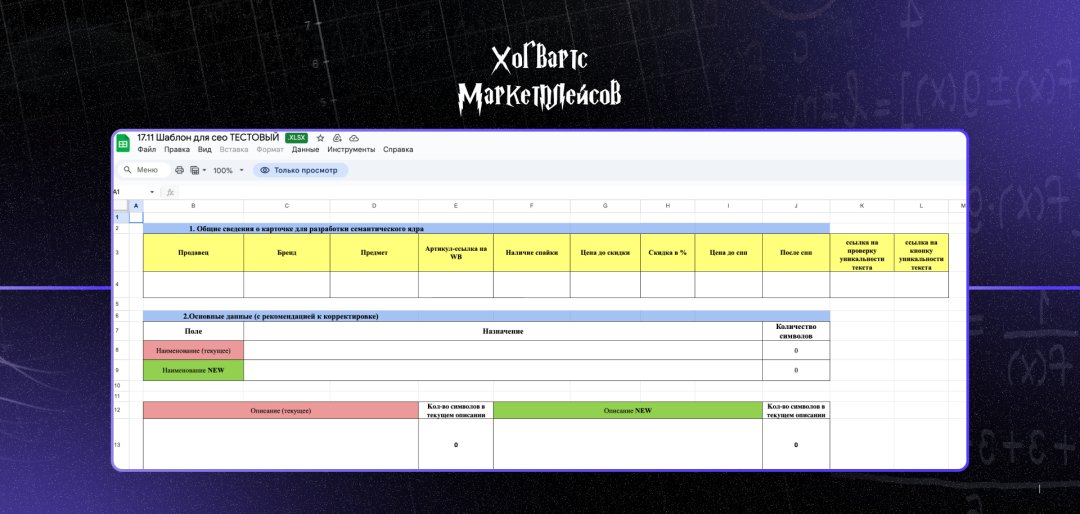Click the print icon in toolbar
This screenshot has height=514, width=1080.
pyautogui.click(x=180, y=170)
